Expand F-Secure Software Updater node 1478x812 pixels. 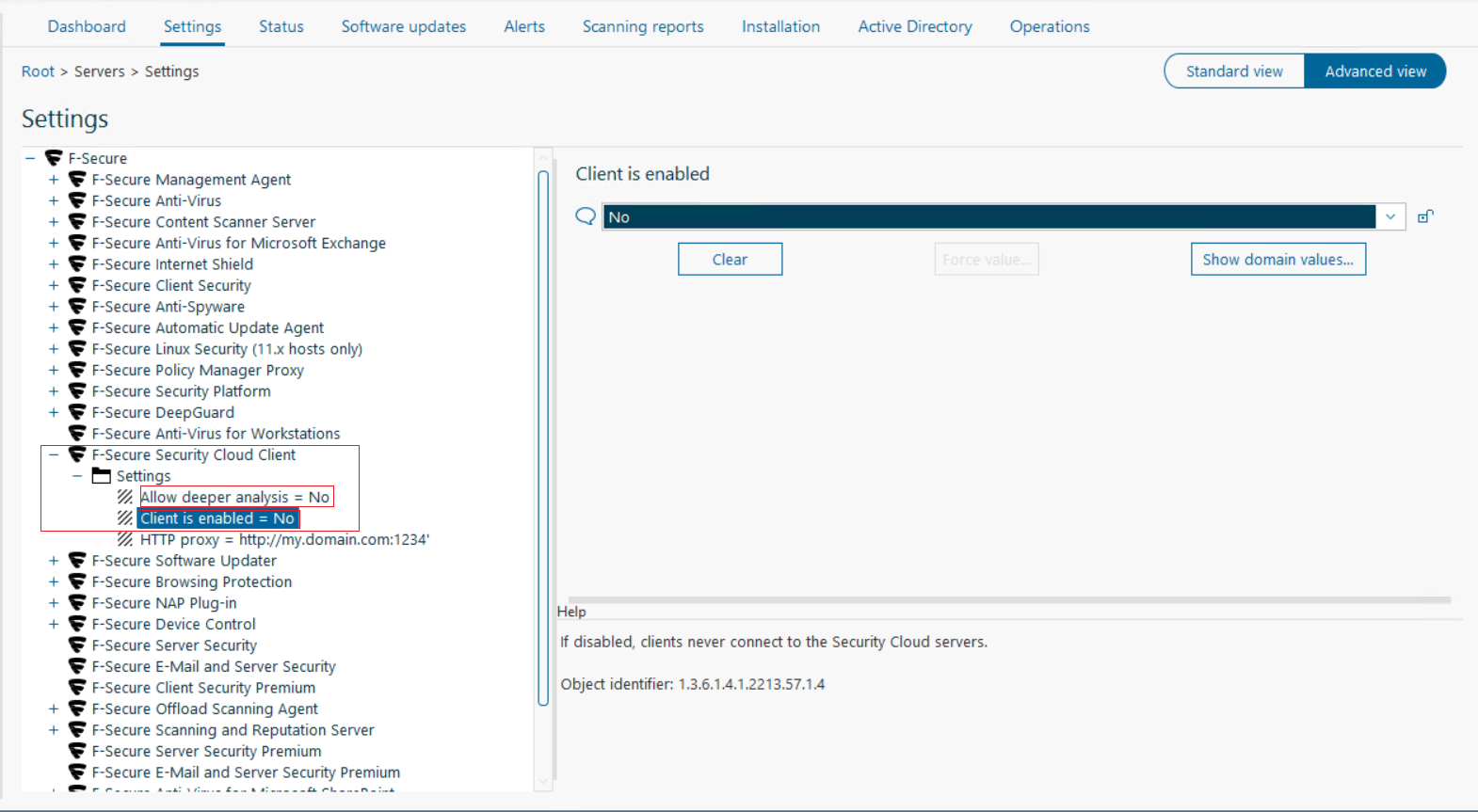pos(54,561)
